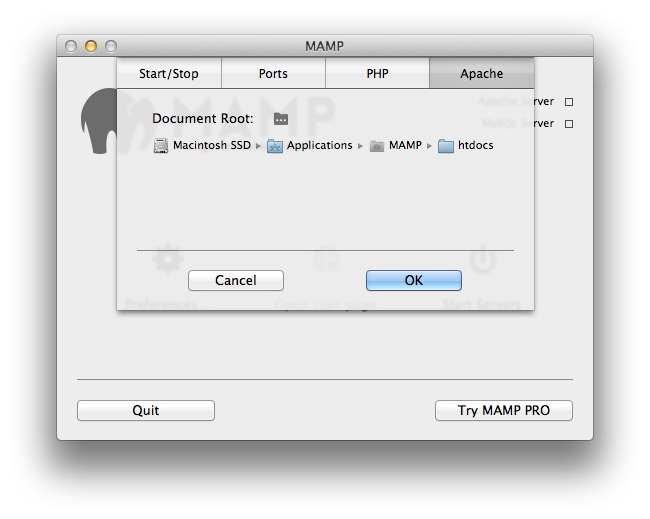Select the PHP tab
This screenshot has width=650, height=519.
pyautogui.click(x=377, y=73)
